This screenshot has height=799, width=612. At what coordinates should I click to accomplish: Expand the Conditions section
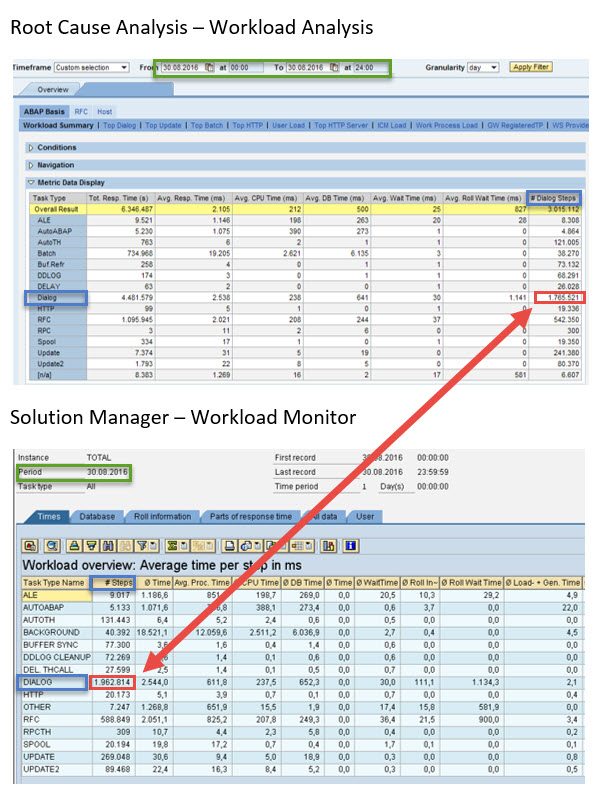(x=31, y=148)
